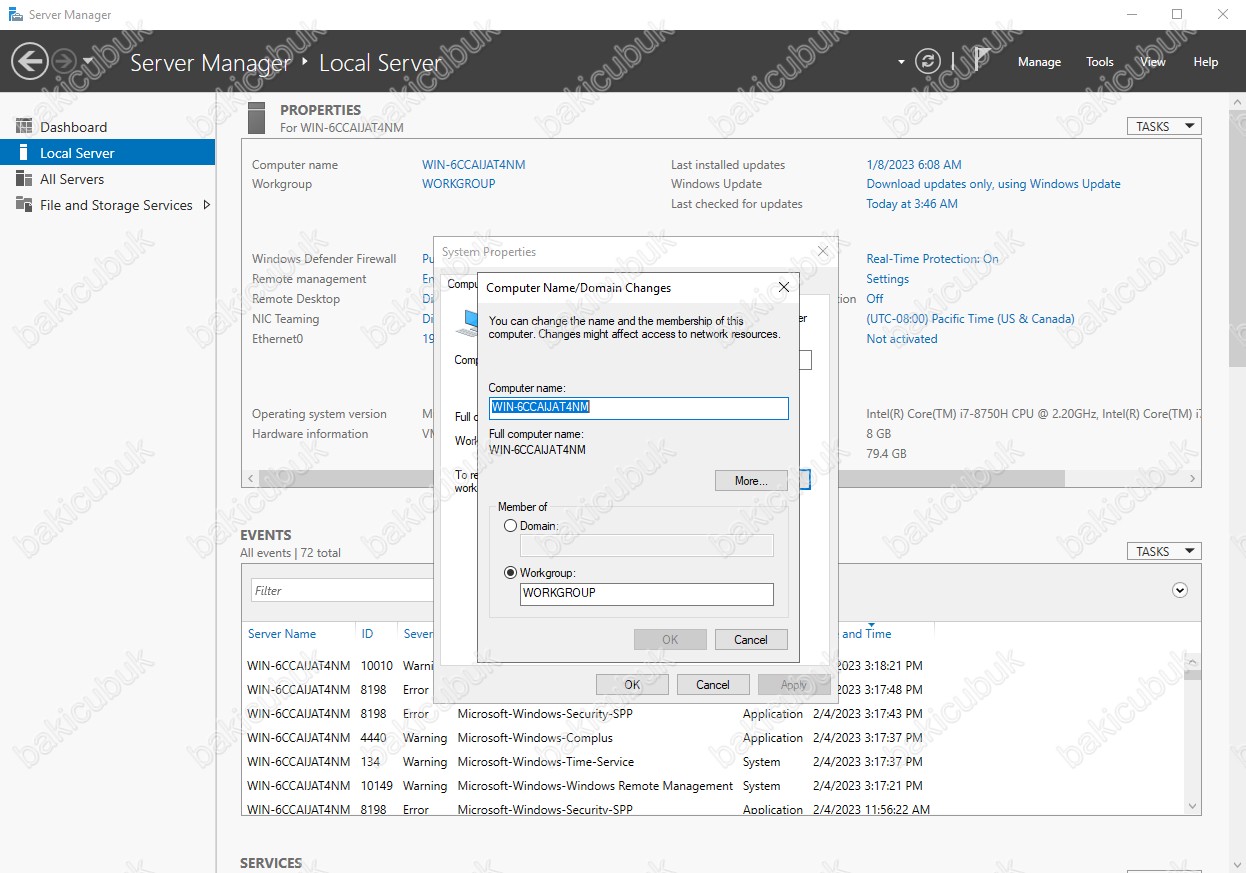This screenshot has width=1246, height=873.
Task: Click the WORKGROUP link in Properties
Action: tap(459, 184)
